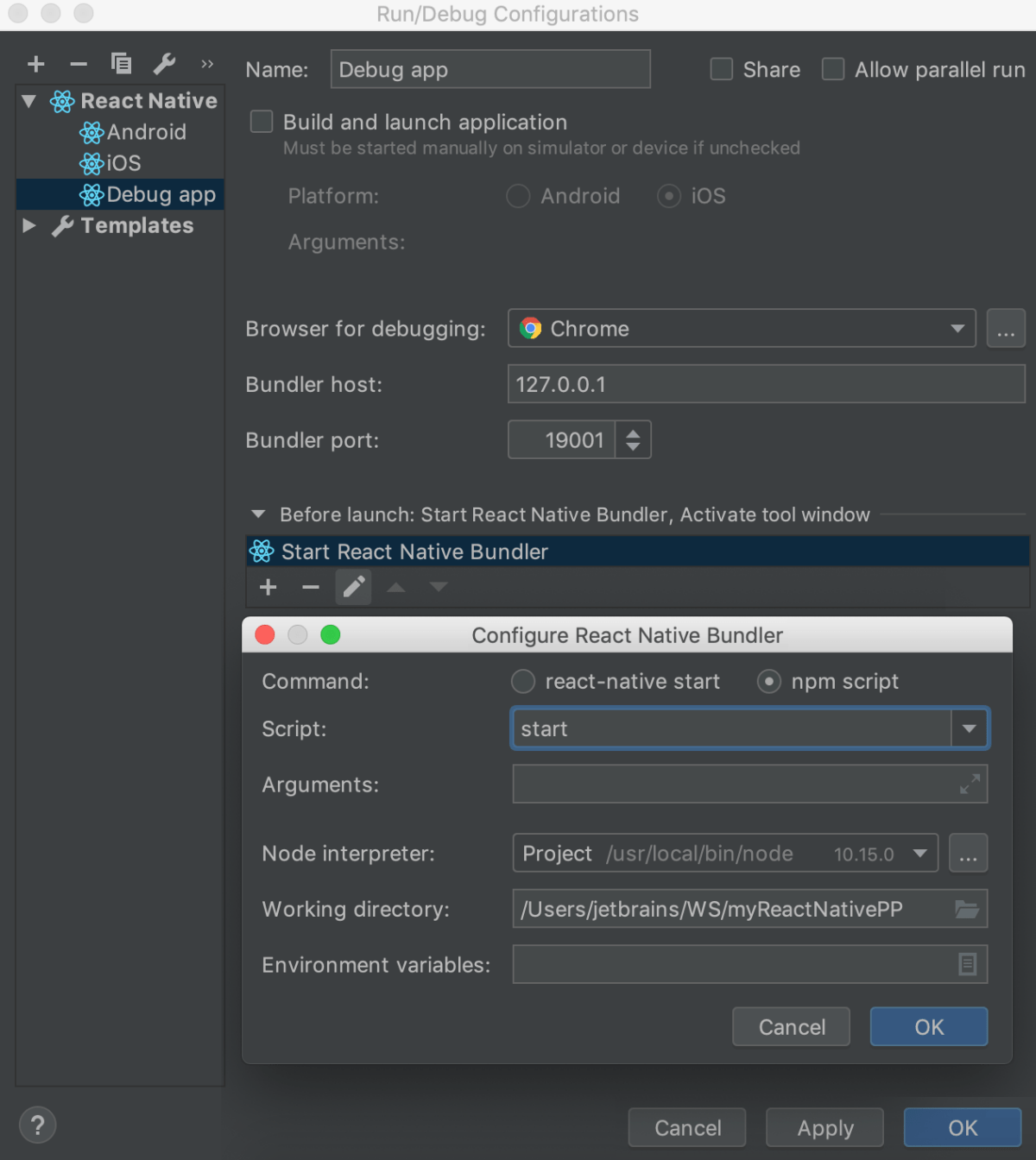Image resolution: width=1036 pixels, height=1160 pixels.
Task: Open browser settings via ellipsis button
Action: (1006, 328)
